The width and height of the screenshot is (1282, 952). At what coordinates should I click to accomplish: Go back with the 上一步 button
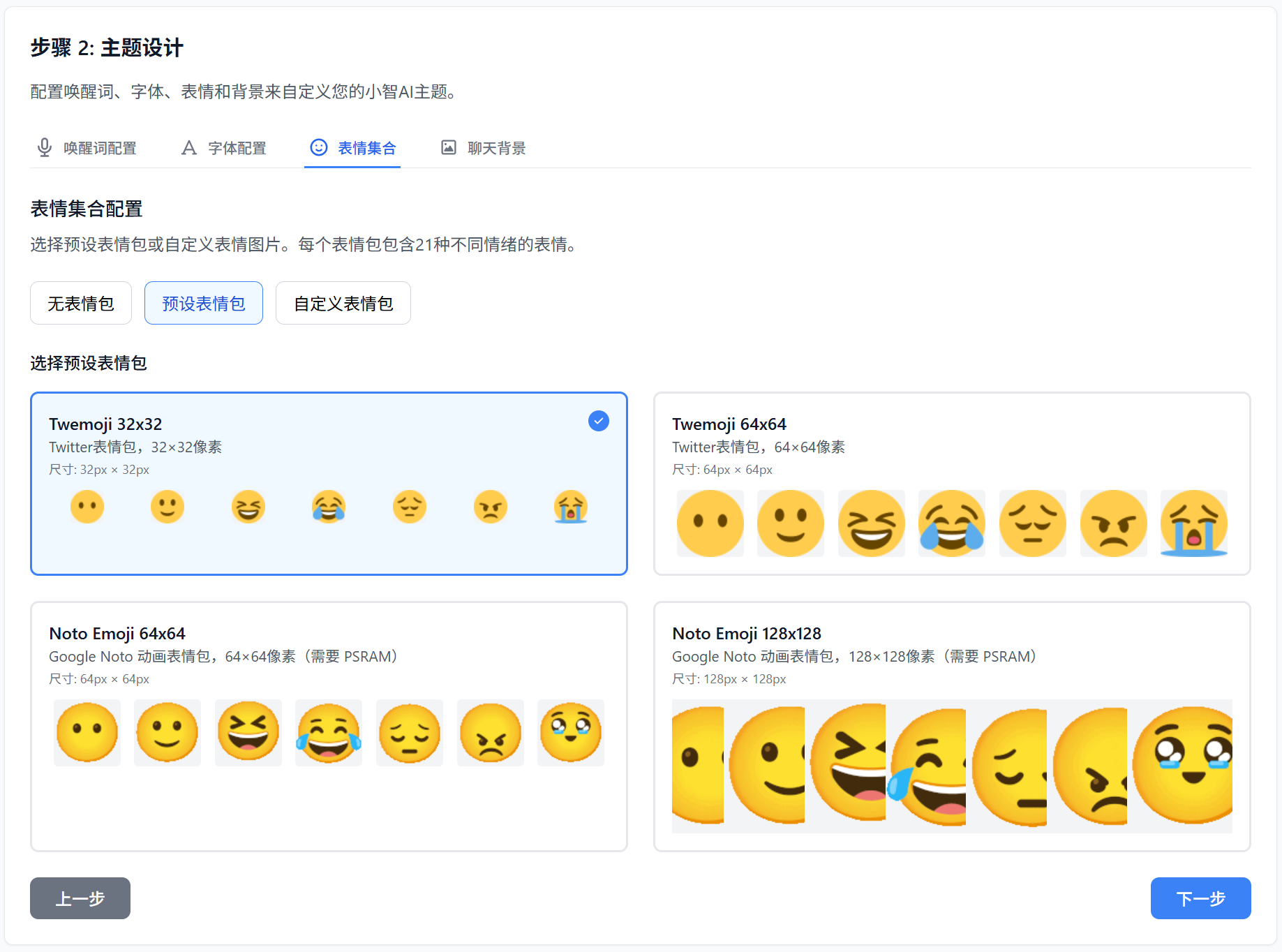[80, 898]
